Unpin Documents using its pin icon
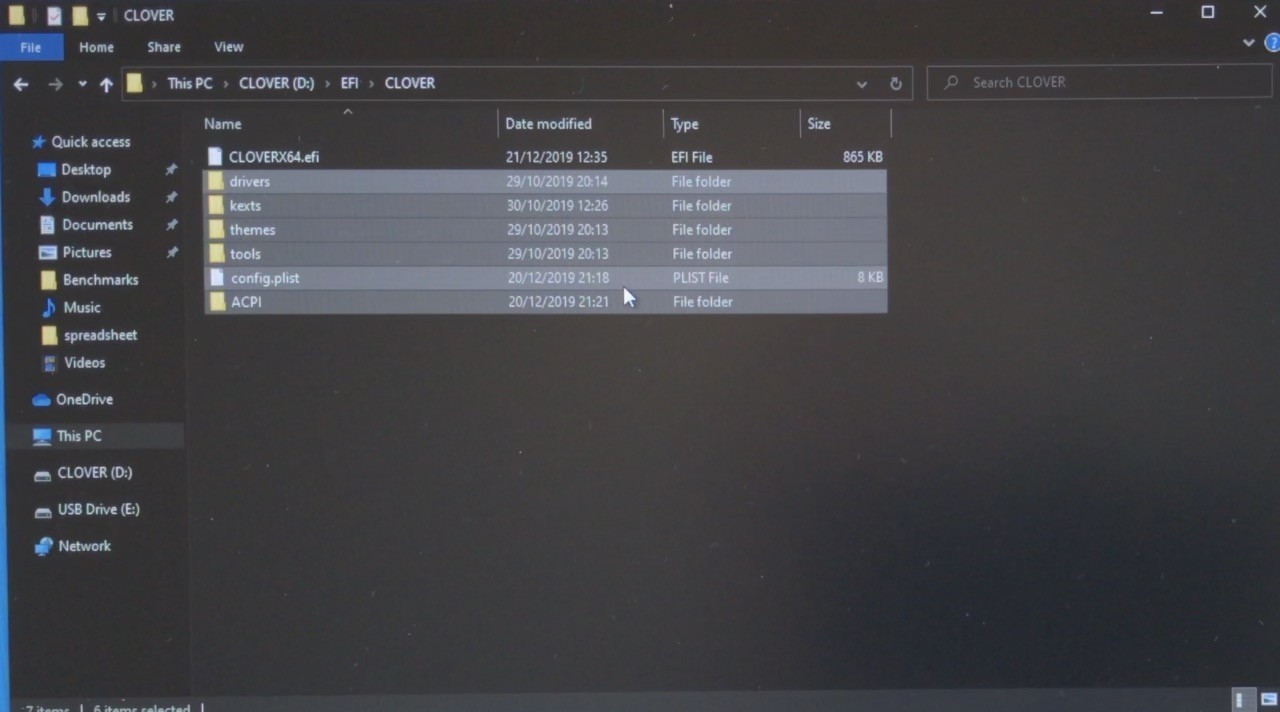This screenshot has height=712, width=1280. (171, 225)
